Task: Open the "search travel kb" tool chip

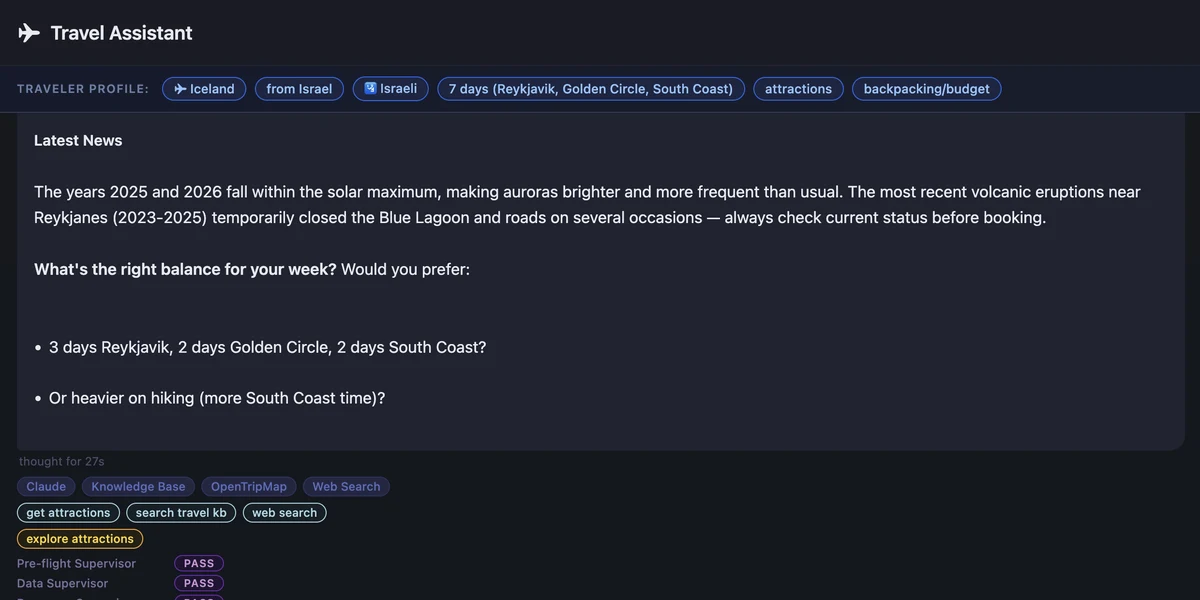Action: click(x=181, y=513)
